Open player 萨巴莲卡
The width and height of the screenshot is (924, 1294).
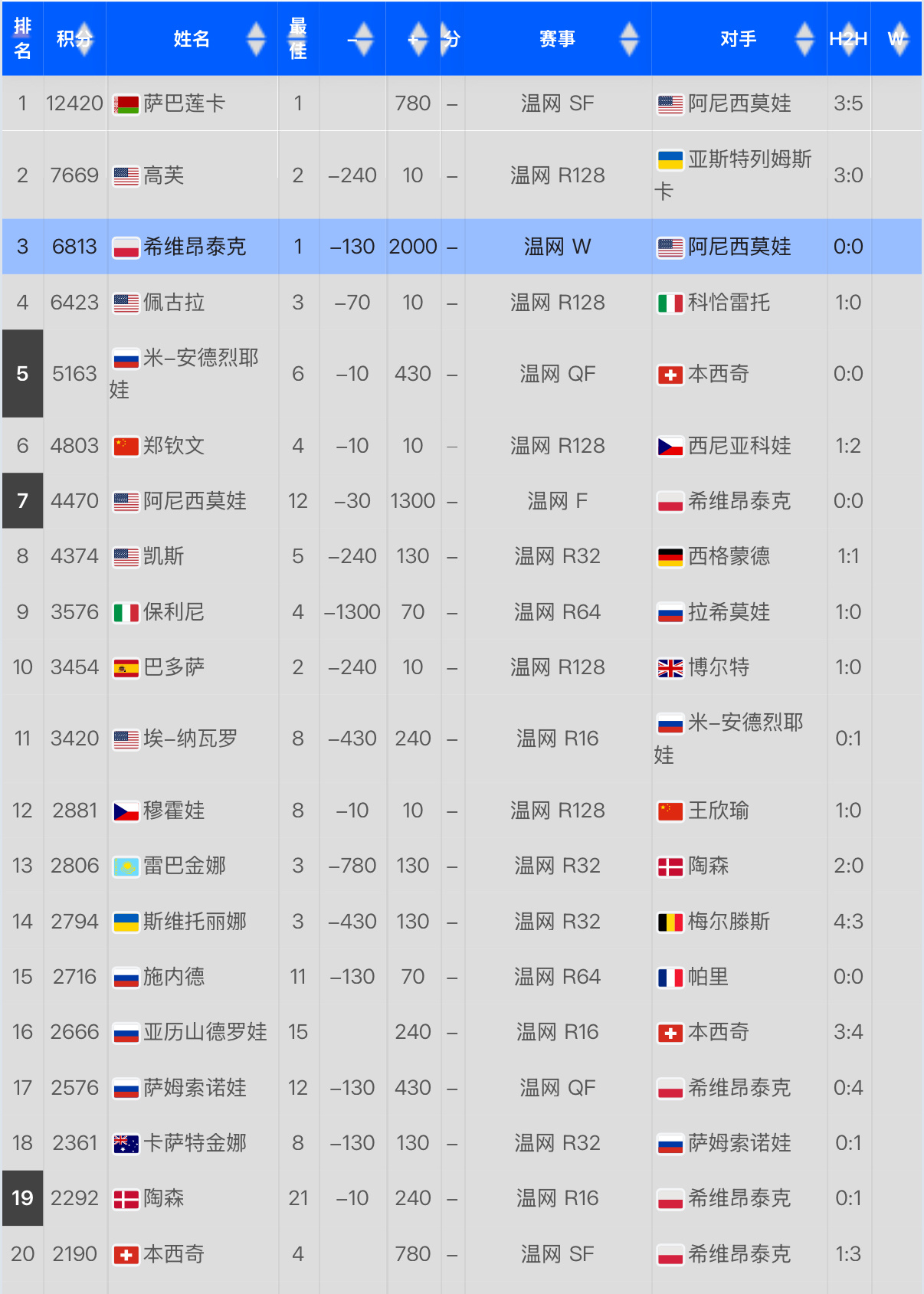click(184, 103)
